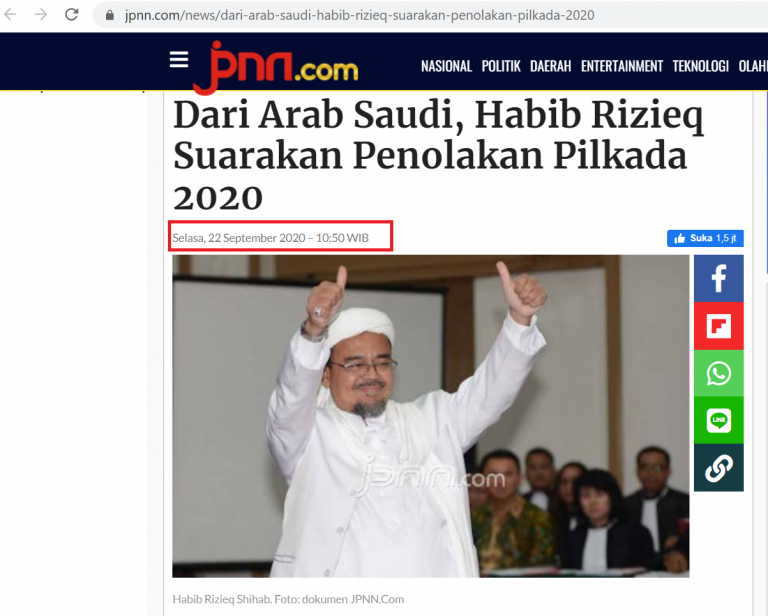Reload the page in browser
Image resolution: width=768 pixels, height=616 pixels.
click(72, 15)
